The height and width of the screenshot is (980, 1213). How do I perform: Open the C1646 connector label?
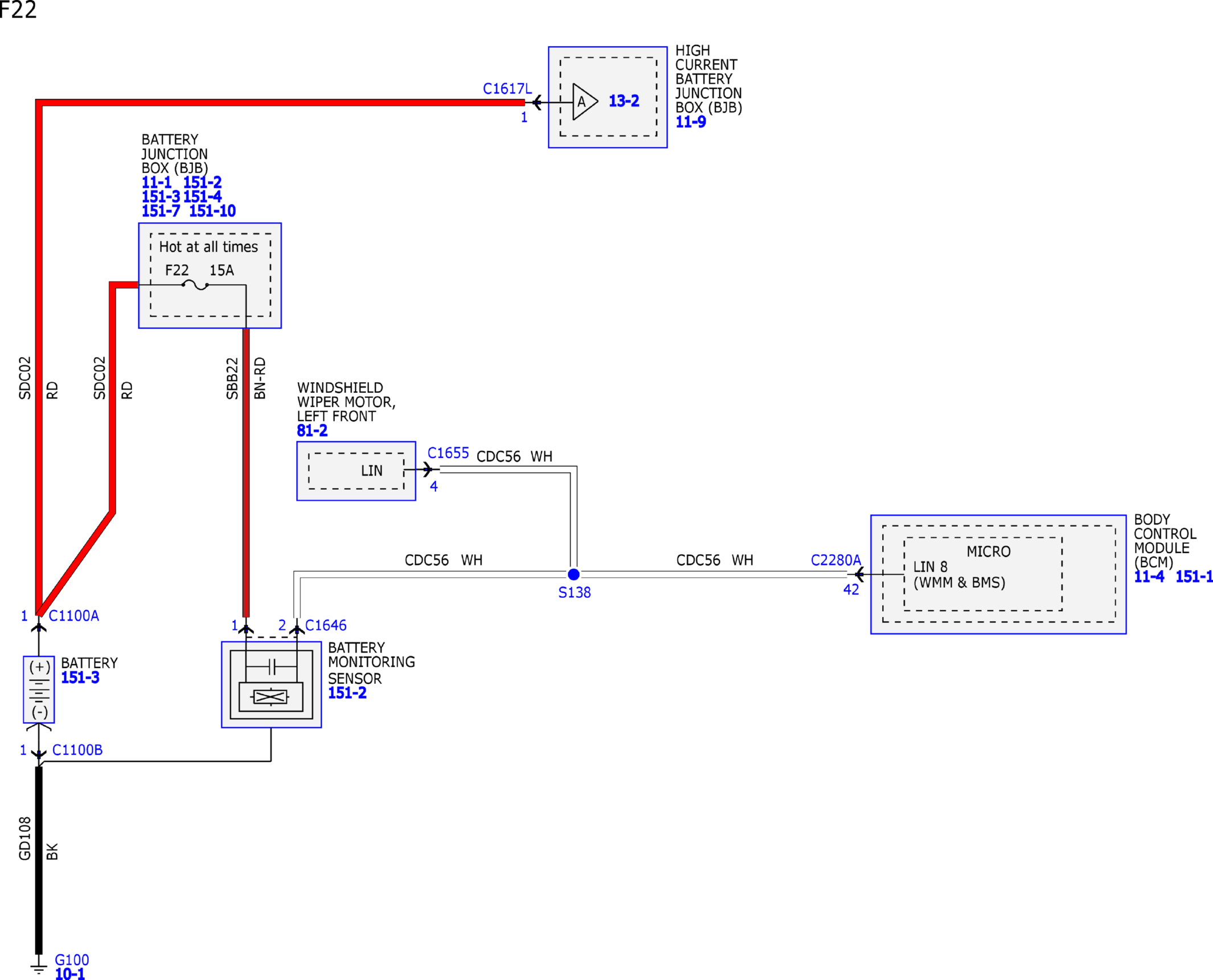[x=326, y=625]
